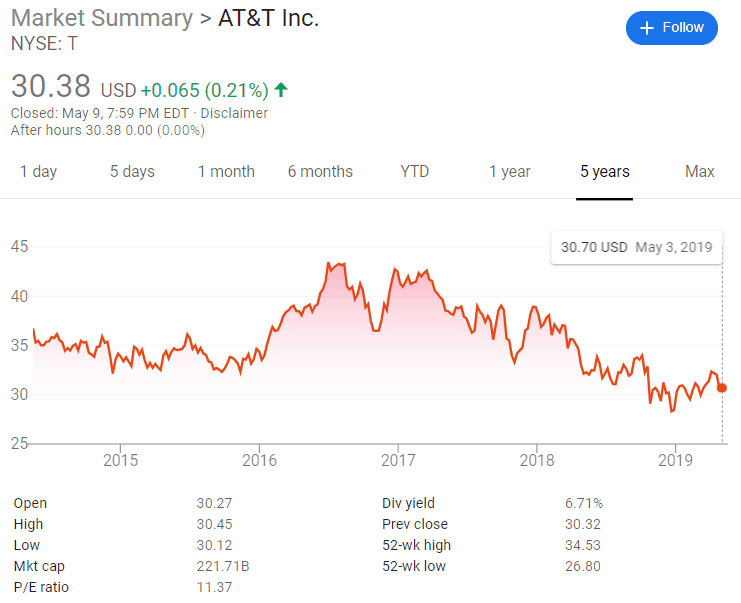Open the Disclaimer link
Image resolution: width=741 pixels, height=603 pixels.
pos(234,113)
